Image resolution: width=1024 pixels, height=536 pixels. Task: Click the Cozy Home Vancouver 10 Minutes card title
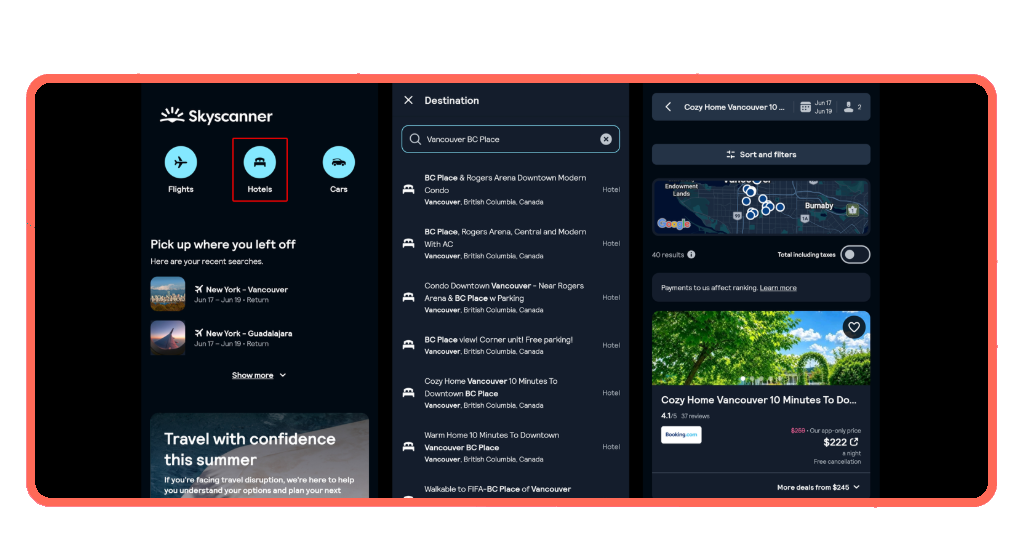coord(758,400)
